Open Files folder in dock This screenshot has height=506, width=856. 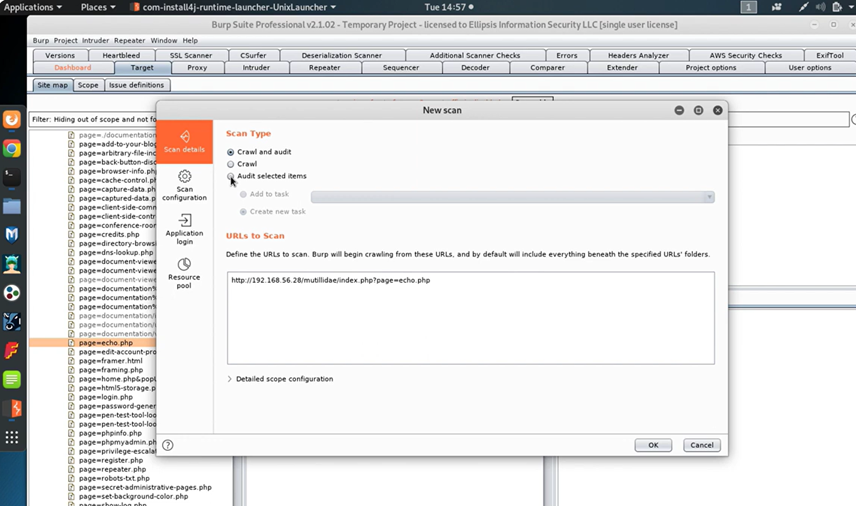[11, 206]
